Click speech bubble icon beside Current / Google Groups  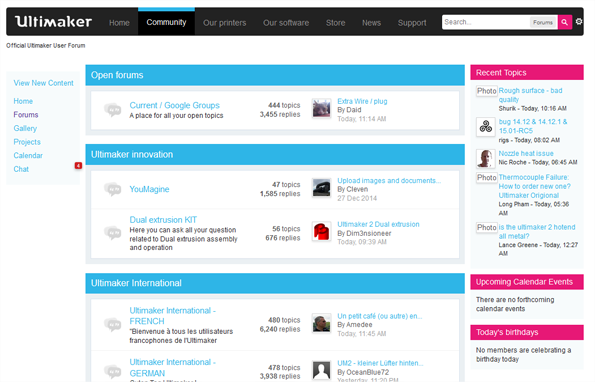113,110
